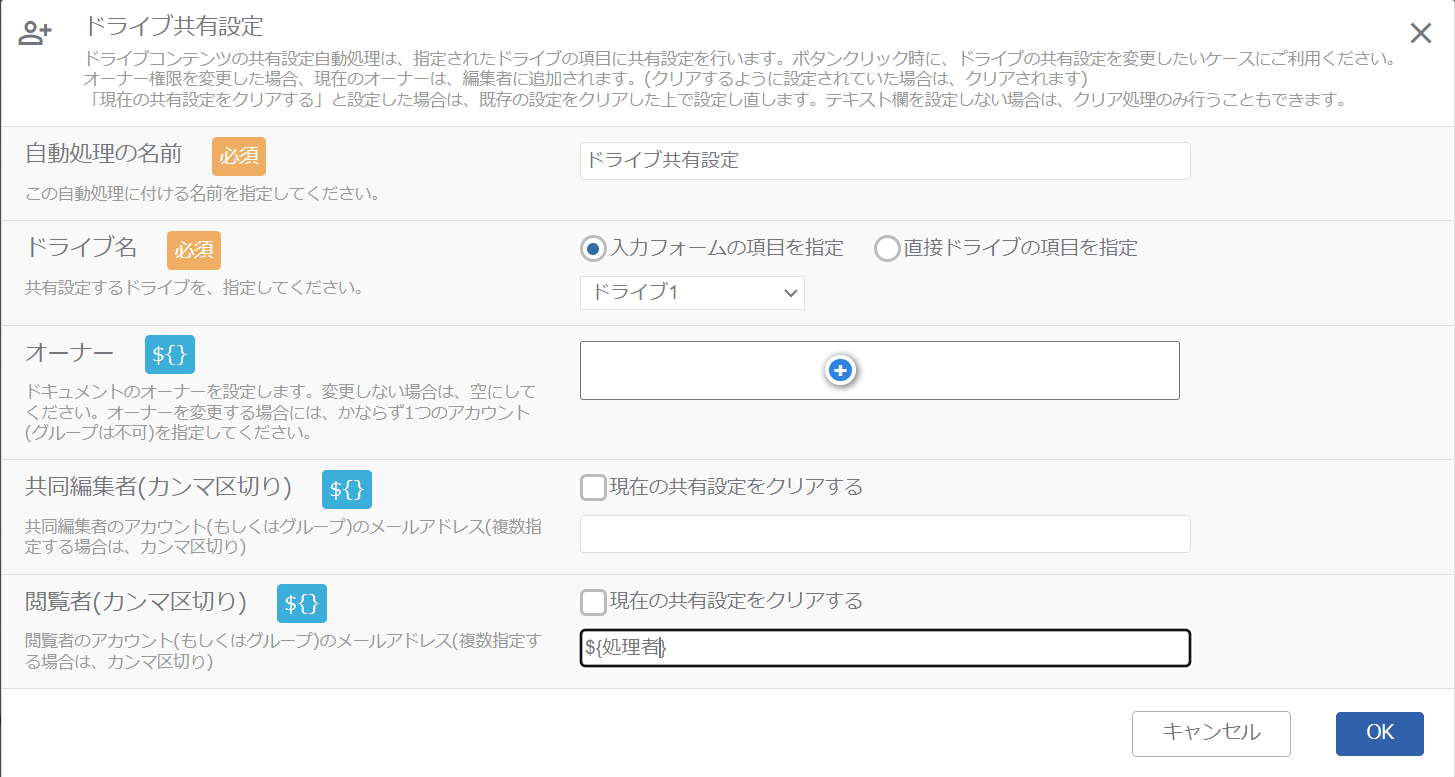The height and width of the screenshot is (777, 1455).
Task: Click the 必須 badge next to 自動処理の名前
Action: (x=239, y=157)
